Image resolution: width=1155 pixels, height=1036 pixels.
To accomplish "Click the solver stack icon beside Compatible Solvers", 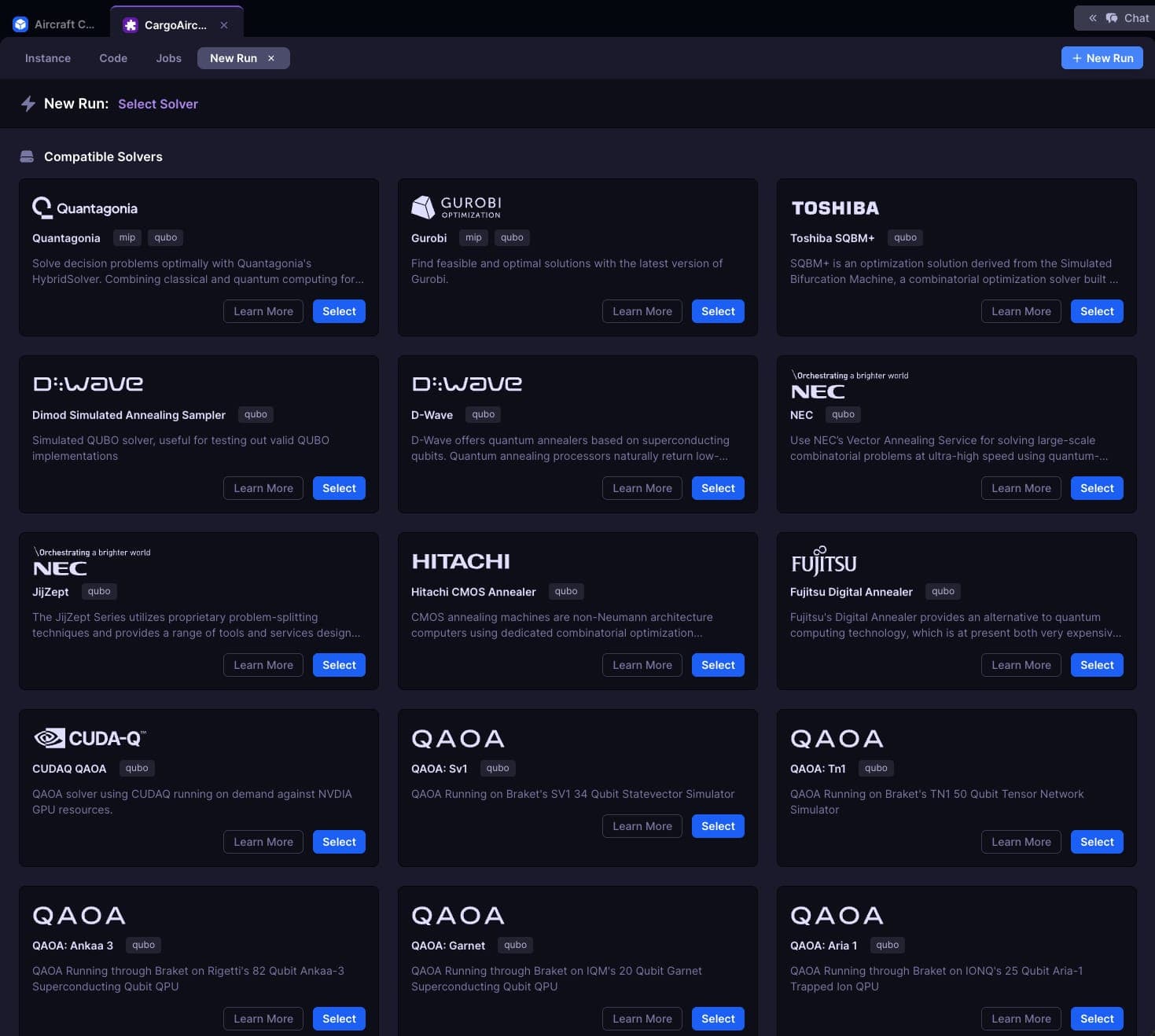I will pos(26,156).
